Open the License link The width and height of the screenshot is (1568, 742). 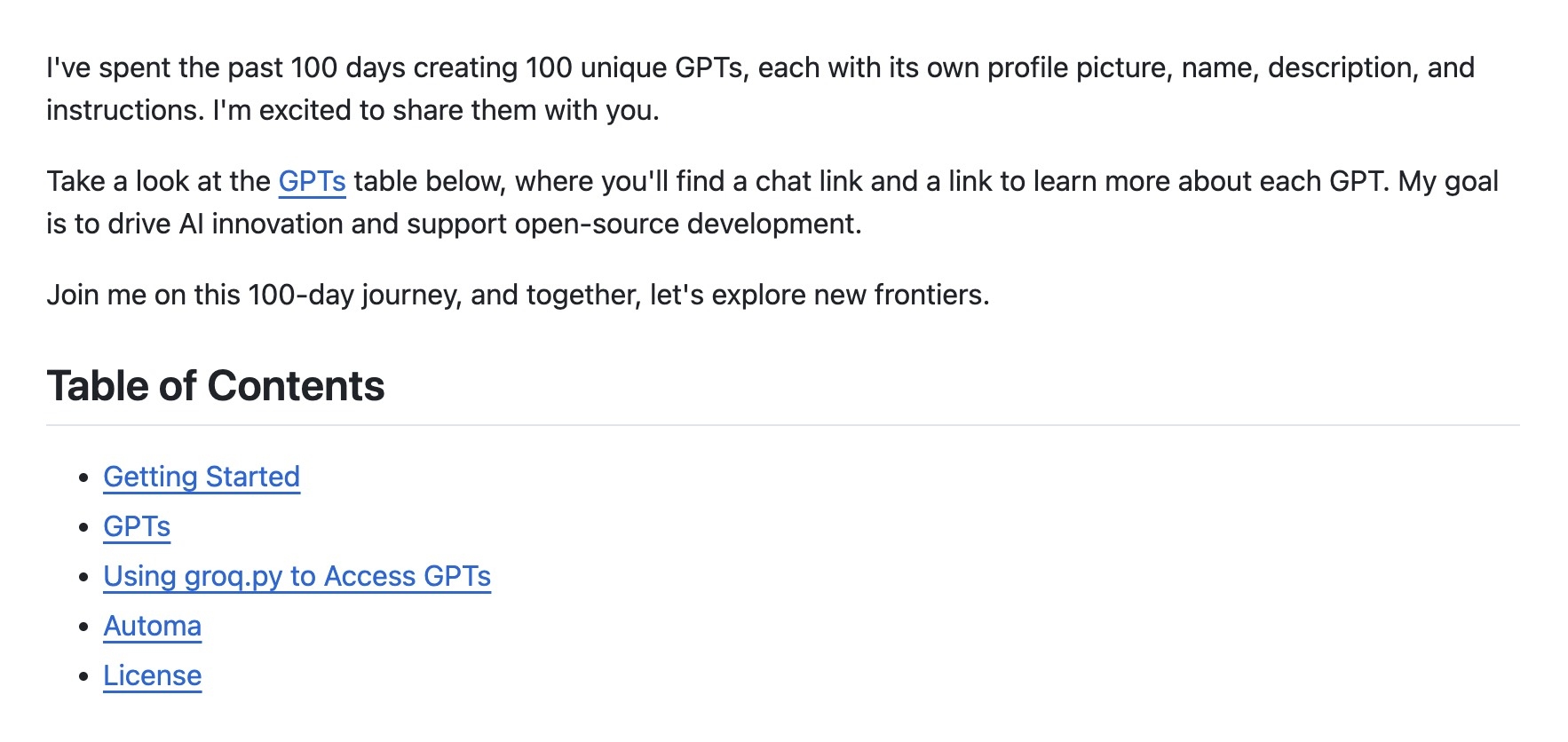152,675
